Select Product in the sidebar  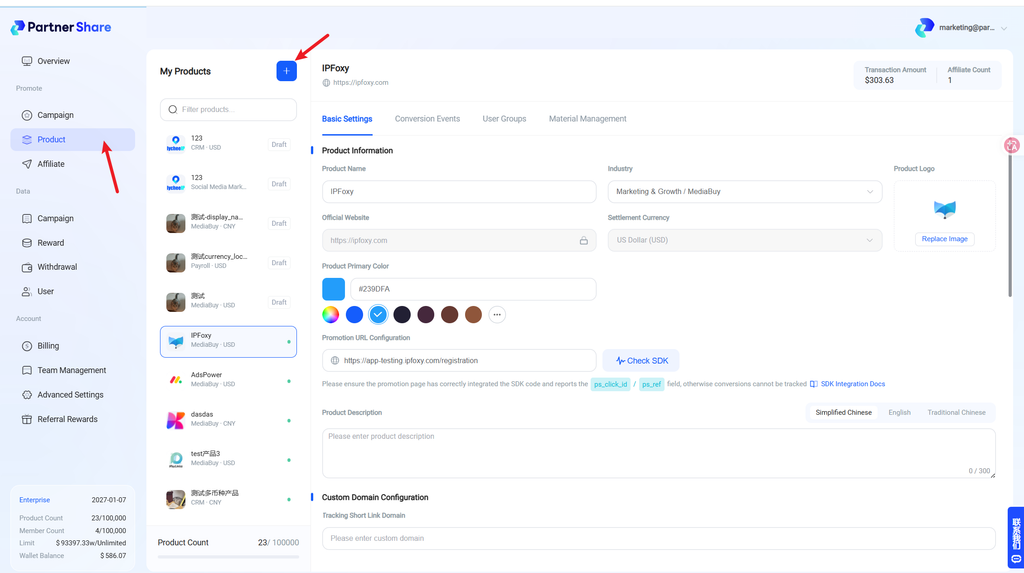pos(72,139)
